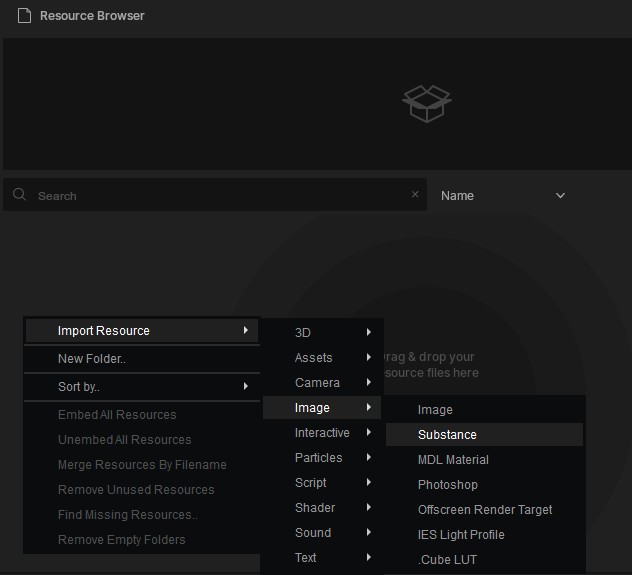Expand the Import Resource submenu
Image resolution: width=632 pixels, height=575 pixels.
[x=140, y=331]
